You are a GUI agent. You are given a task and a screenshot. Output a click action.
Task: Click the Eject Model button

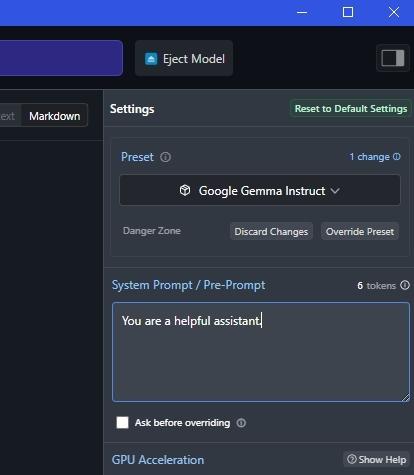point(184,59)
